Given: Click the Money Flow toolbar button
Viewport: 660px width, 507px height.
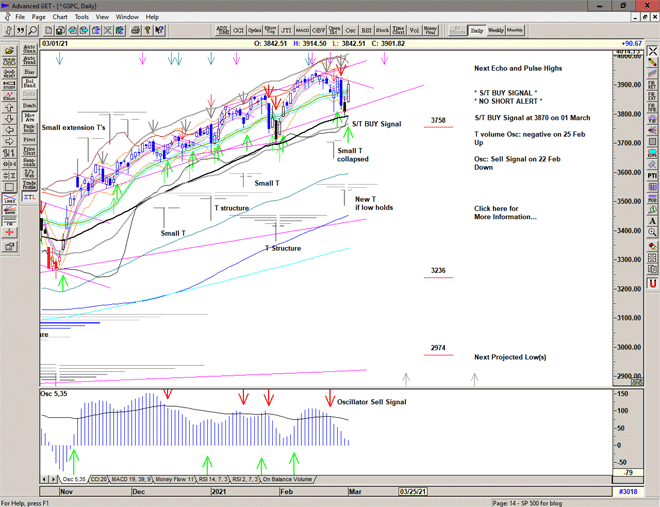Looking at the screenshot, I should [x=431, y=30].
